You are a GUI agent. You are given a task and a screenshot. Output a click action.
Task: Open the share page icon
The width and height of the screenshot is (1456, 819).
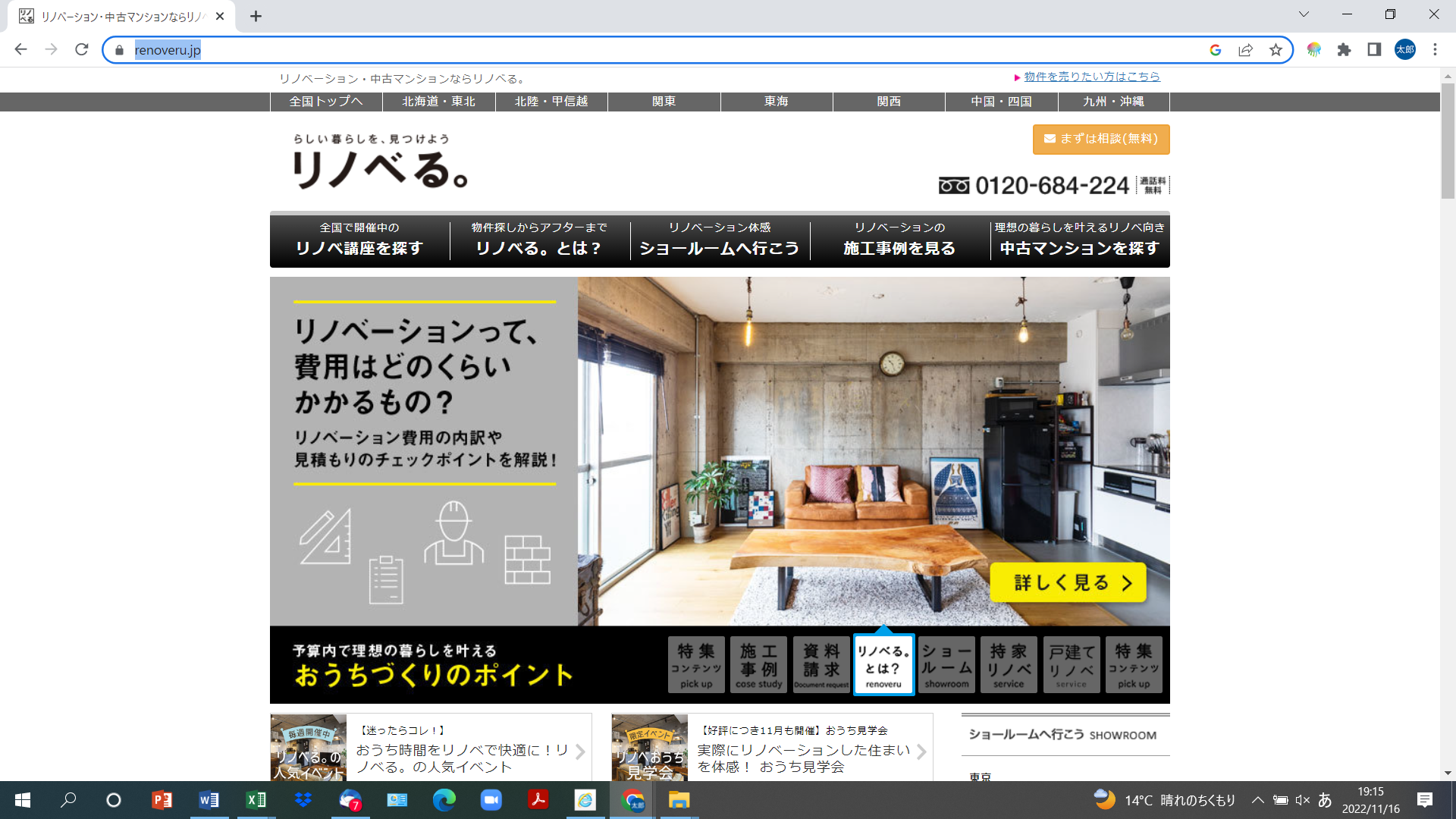pyautogui.click(x=1245, y=50)
